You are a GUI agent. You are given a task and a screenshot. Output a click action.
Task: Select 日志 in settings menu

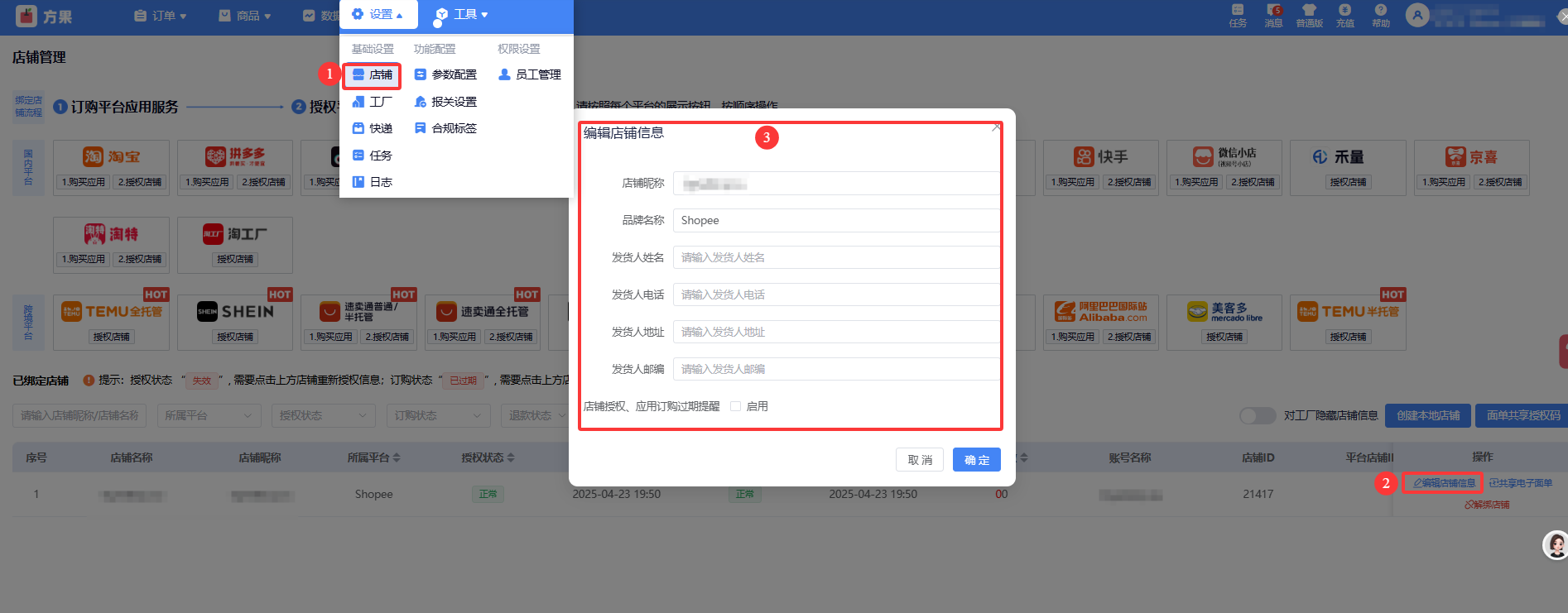[x=373, y=182]
